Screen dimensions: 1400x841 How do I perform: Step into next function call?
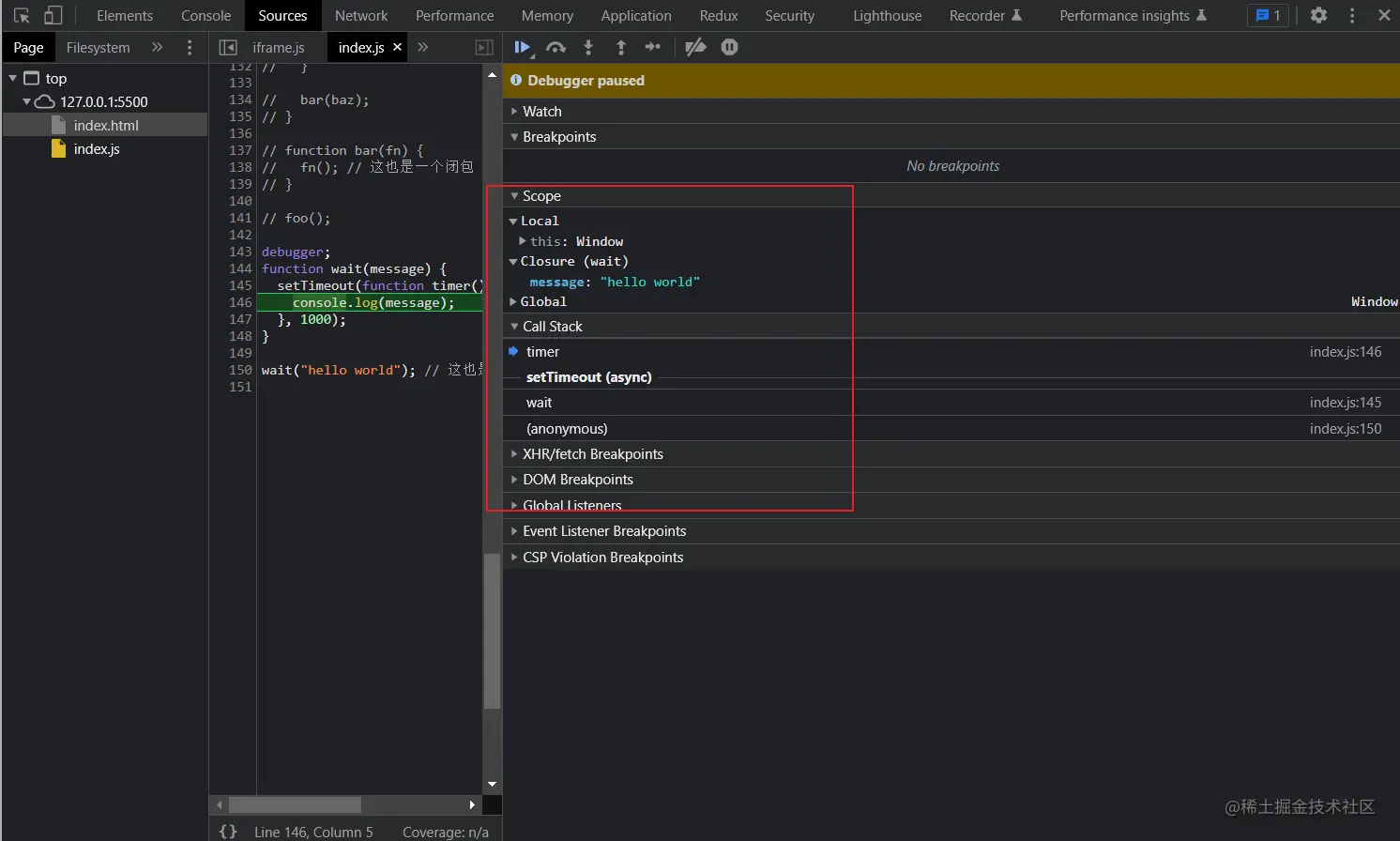[588, 47]
